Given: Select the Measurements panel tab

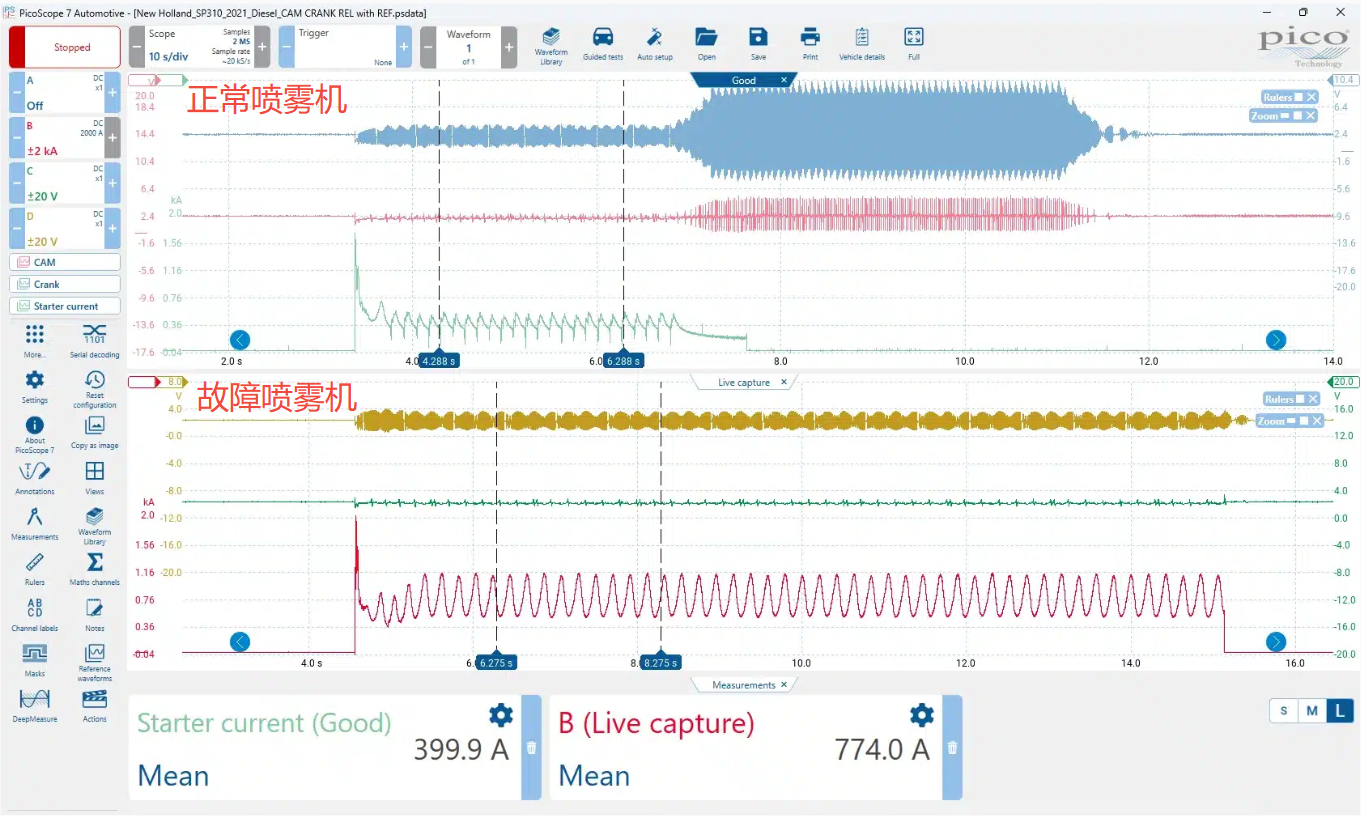Looking at the screenshot, I should click(x=743, y=685).
